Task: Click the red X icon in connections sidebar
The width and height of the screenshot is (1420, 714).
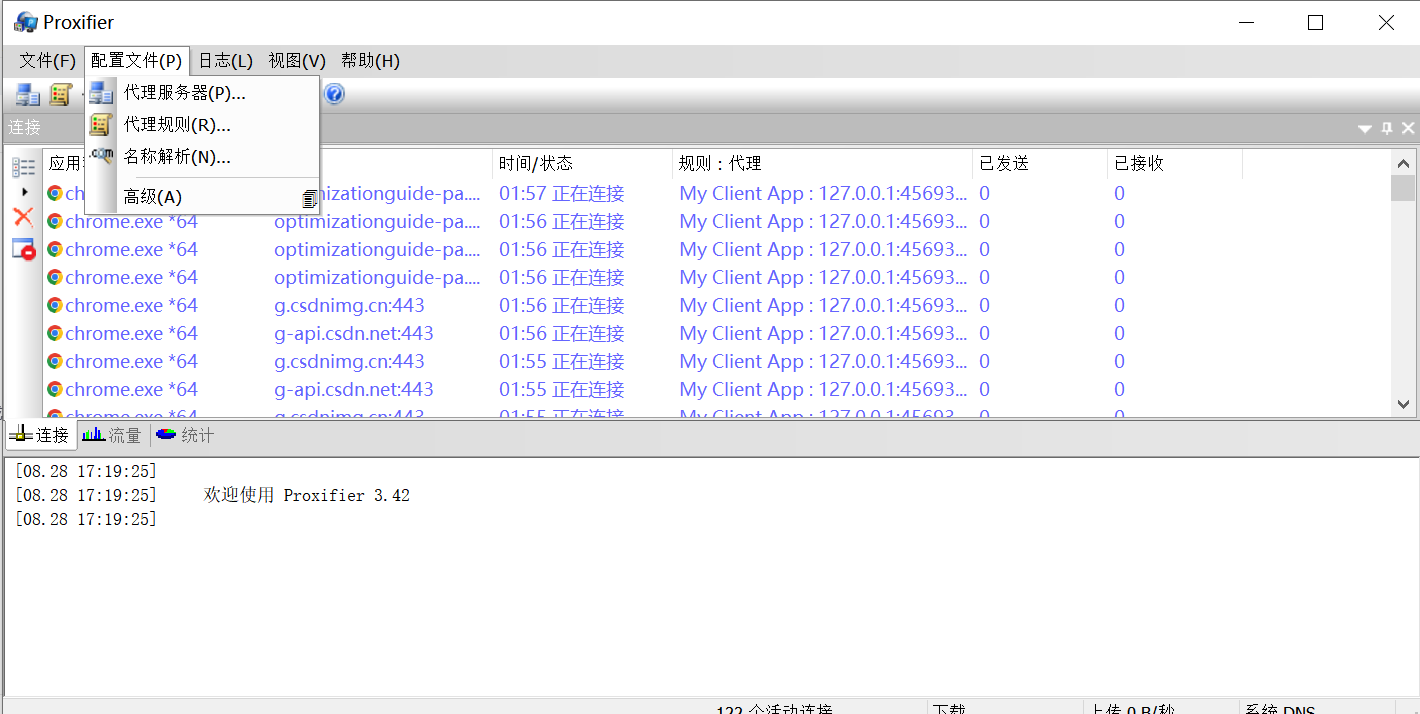Action: click(x=23, y=217)
